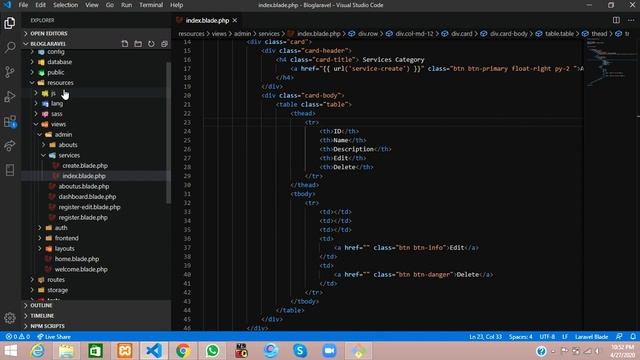Open the File menu

pyautogui.click(x=23, y=5)
